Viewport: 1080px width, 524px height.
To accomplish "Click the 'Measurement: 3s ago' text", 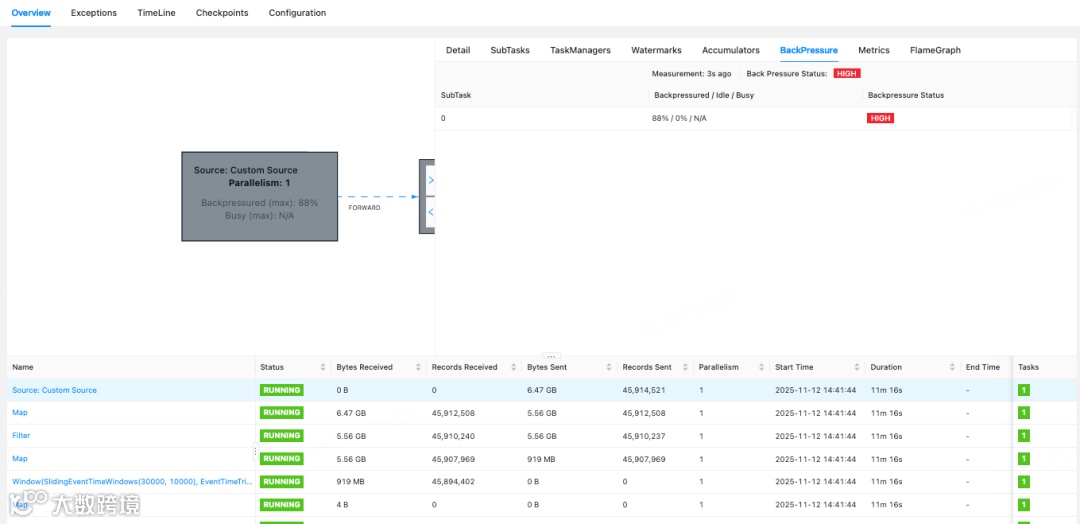I will (x=692, y=73).
